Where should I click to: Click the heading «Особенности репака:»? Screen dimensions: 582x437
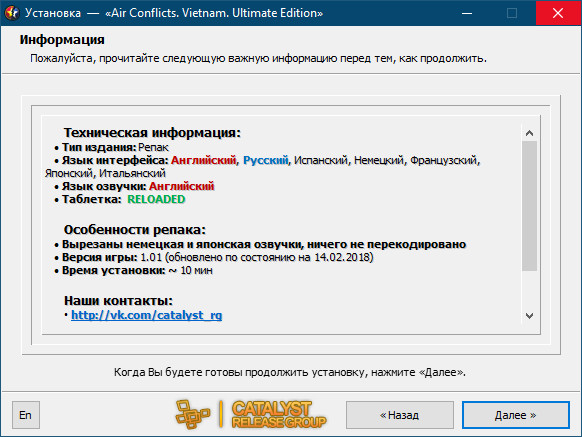pos(135,230)
